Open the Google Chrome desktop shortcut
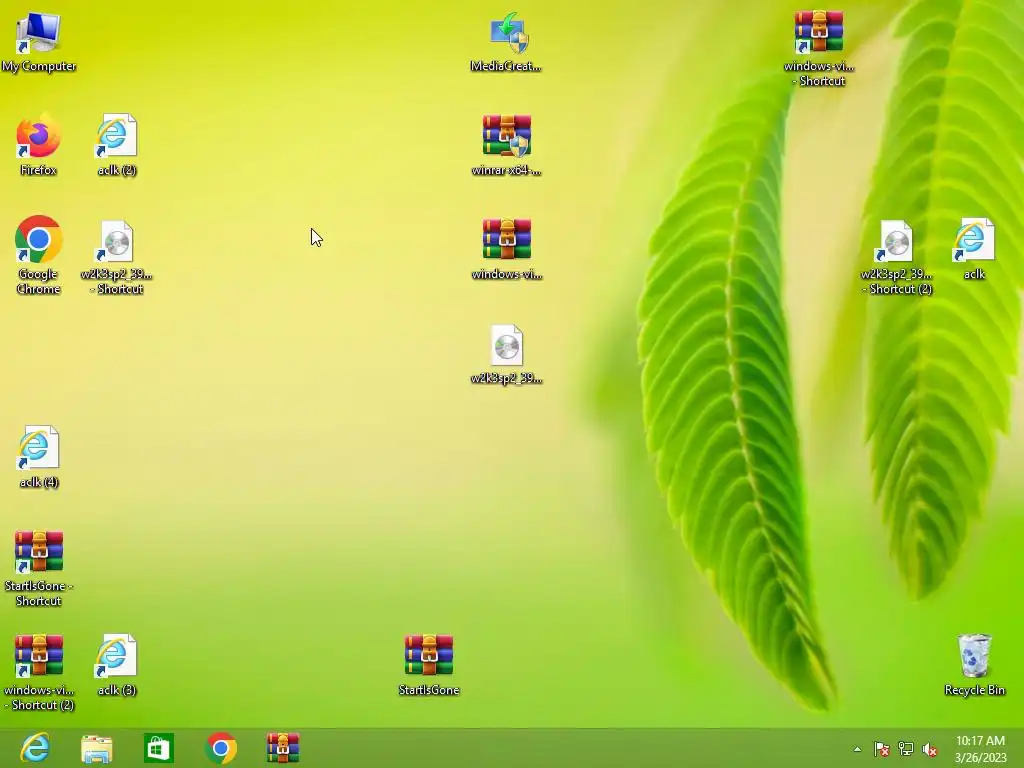 (39, 255)
